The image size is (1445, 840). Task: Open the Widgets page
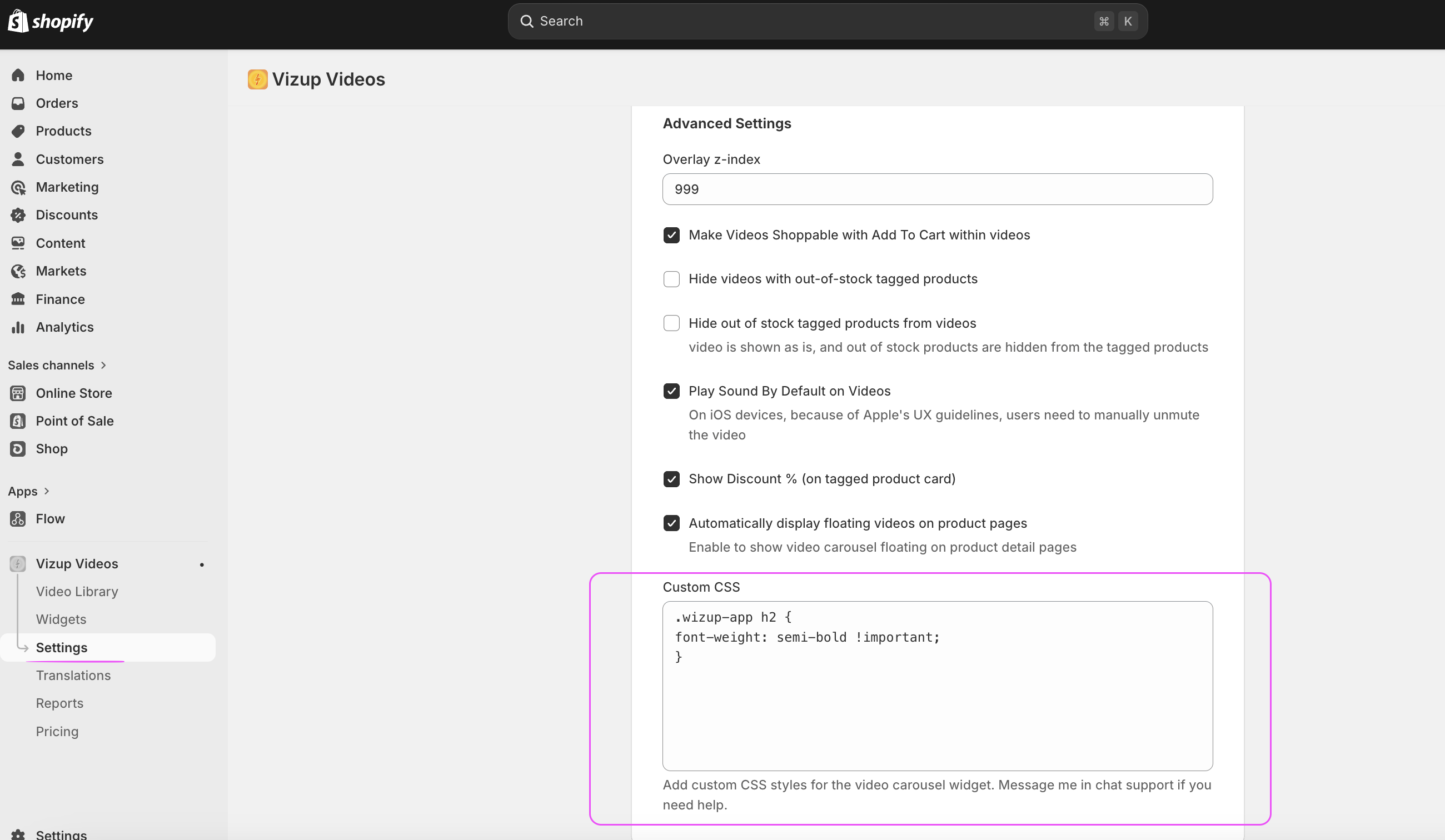click(61, 619)
